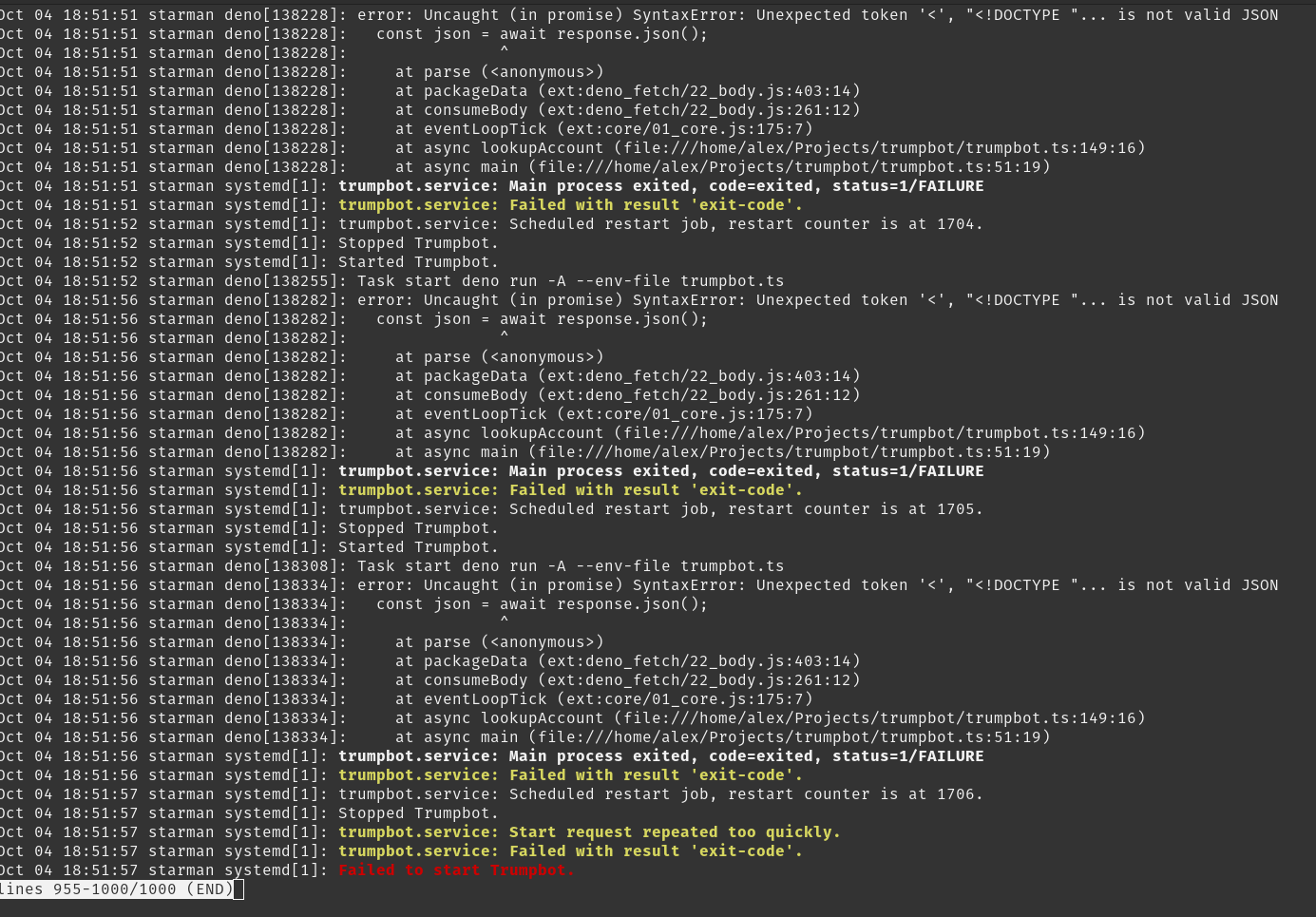
Task: Click "at parse (<anonymous>)" in deno[138228] trace
Action: (x=499, y=72)
